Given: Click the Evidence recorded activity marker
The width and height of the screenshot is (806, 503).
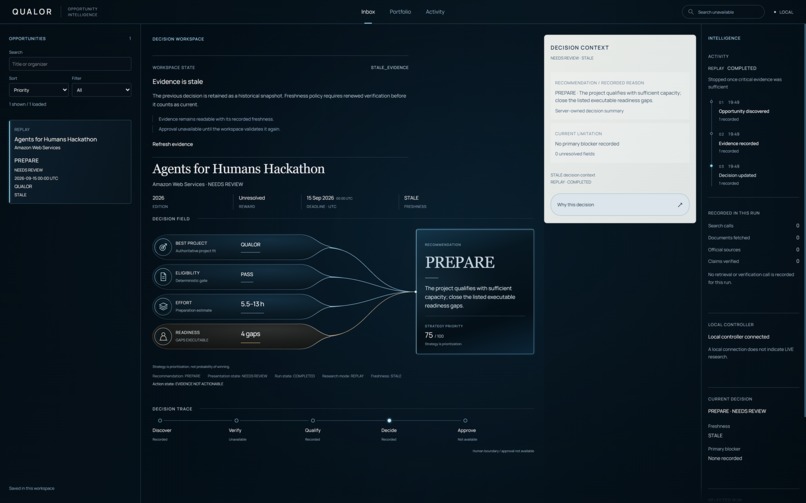Looking at the screenshot, I should click(711, 134).
